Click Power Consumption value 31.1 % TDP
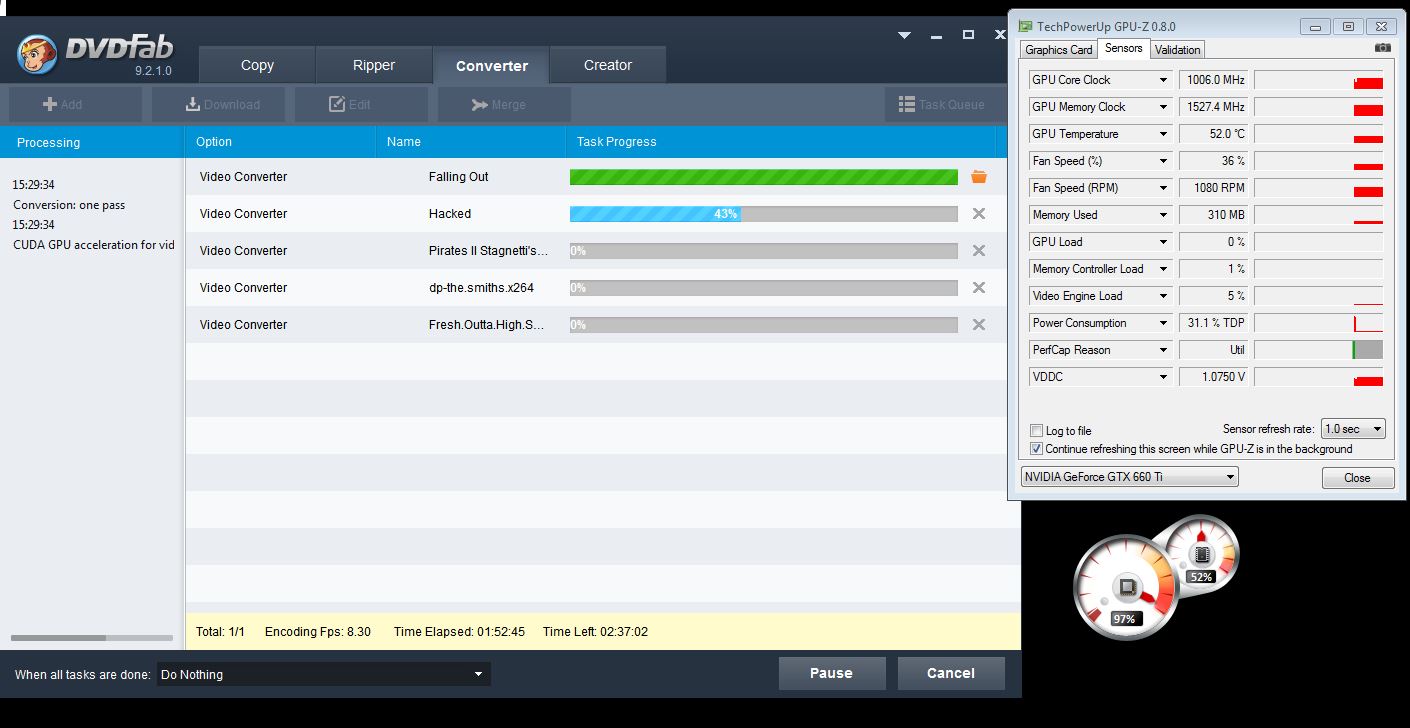This screenshot has height=728, width=1410. (1215, 323)
